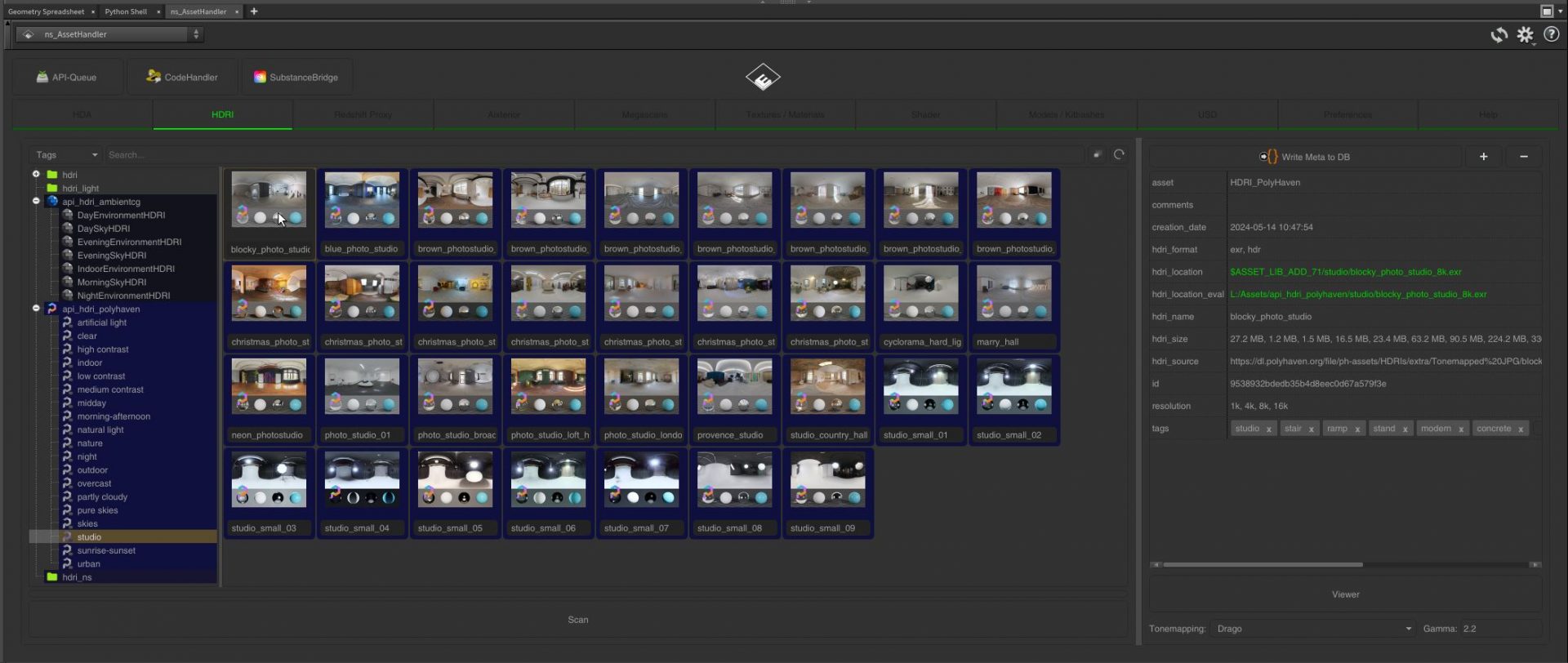Image resolution: width=1568 pixels, height=663 pixels.
Task: Open the gear settings menu
Action: (x=1525, y=35)
